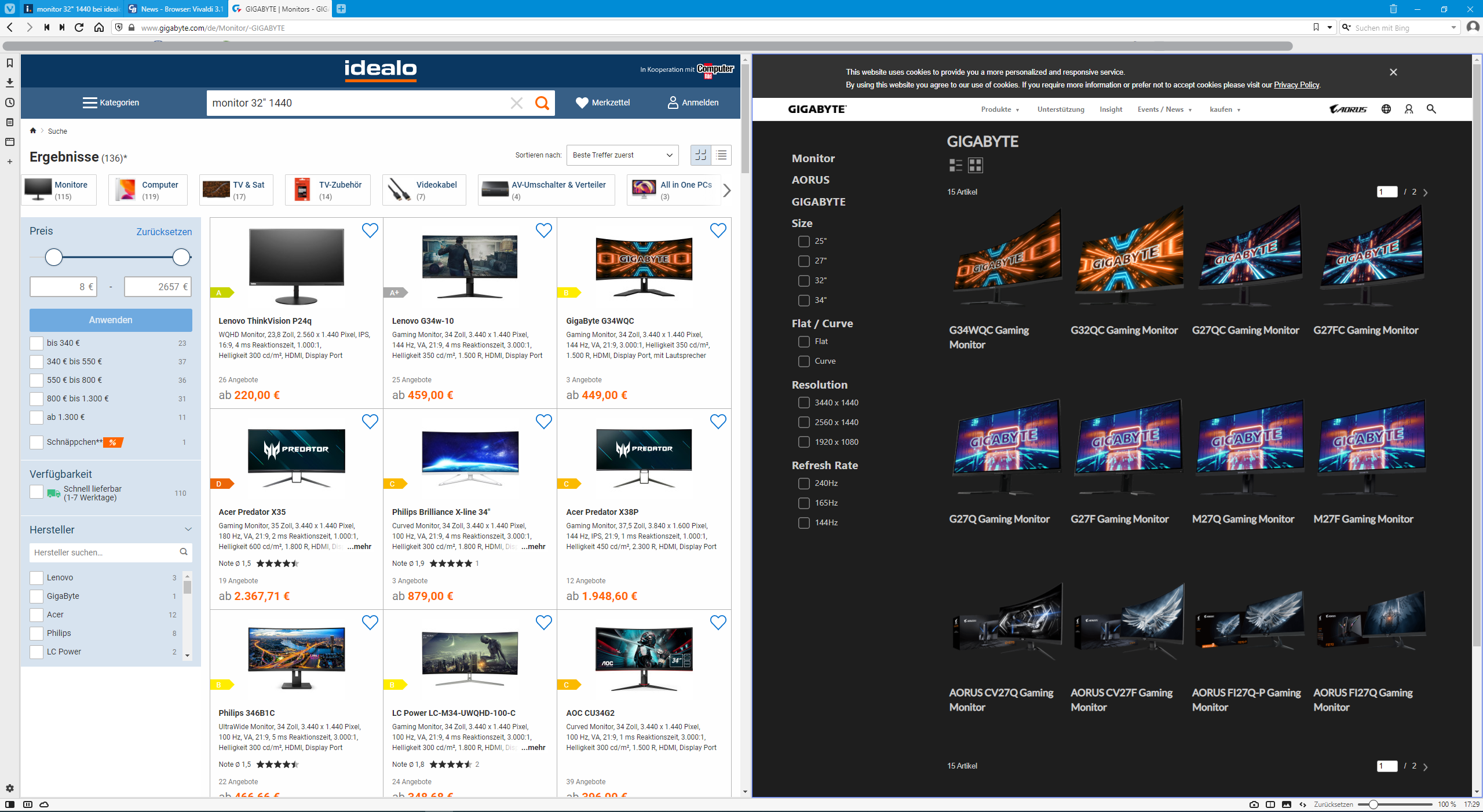Click Zurücksetzen to reset the price
This screenshot has width=1483, height=812.
164,232
